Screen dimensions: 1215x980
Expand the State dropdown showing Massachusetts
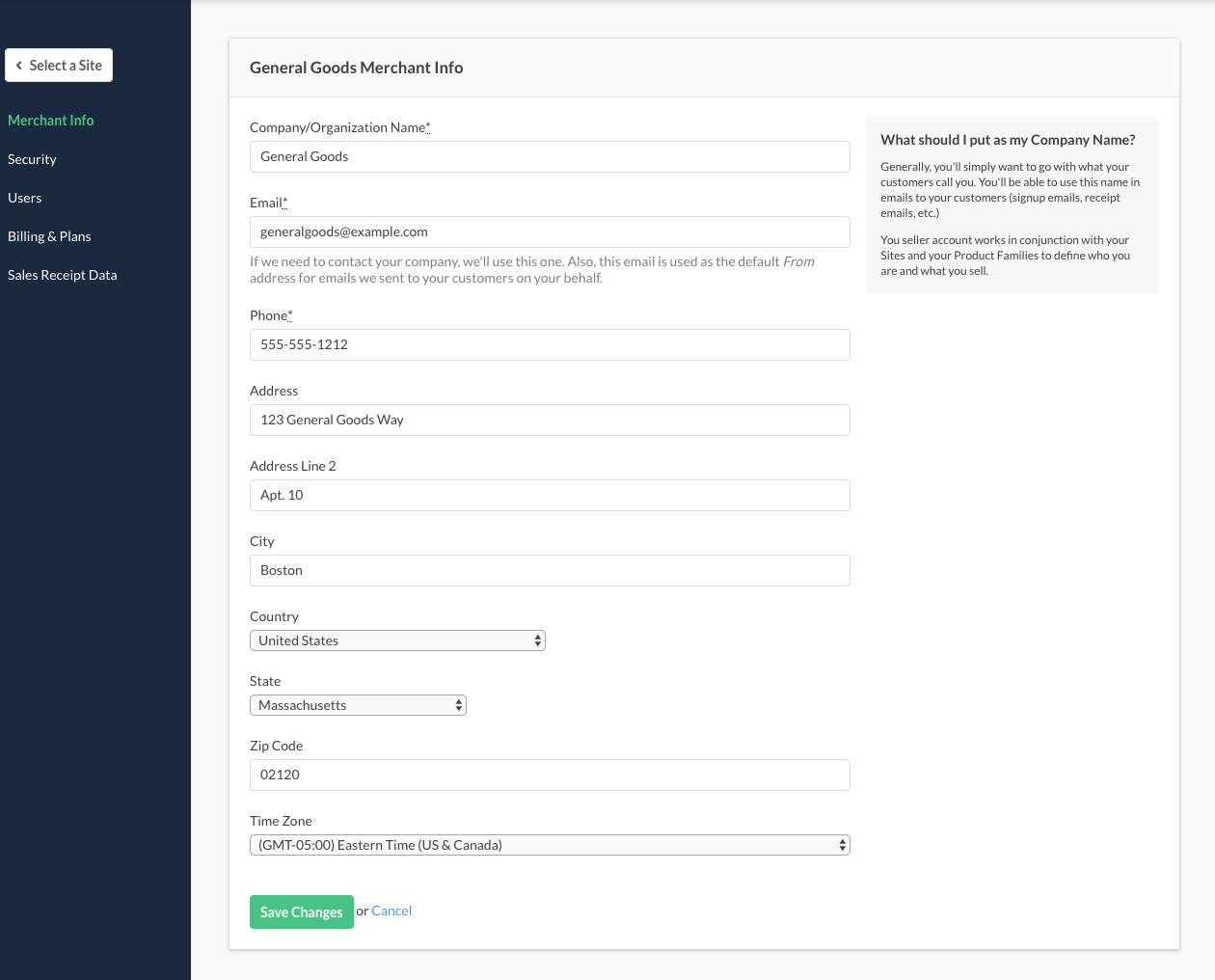pyautogui.click(x=358, y=705)
